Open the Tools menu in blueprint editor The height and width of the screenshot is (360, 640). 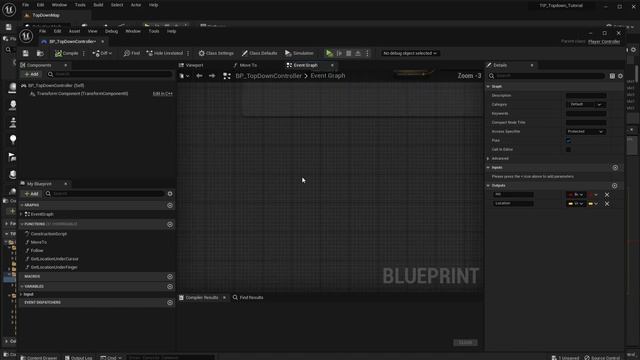(154, 31)
